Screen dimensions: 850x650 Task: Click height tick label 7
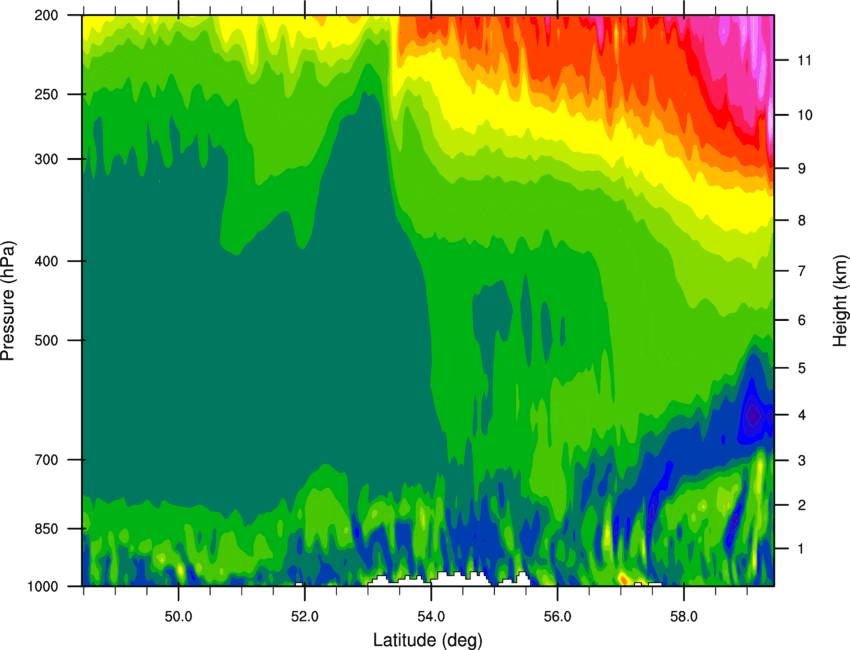tap(801, 271)
